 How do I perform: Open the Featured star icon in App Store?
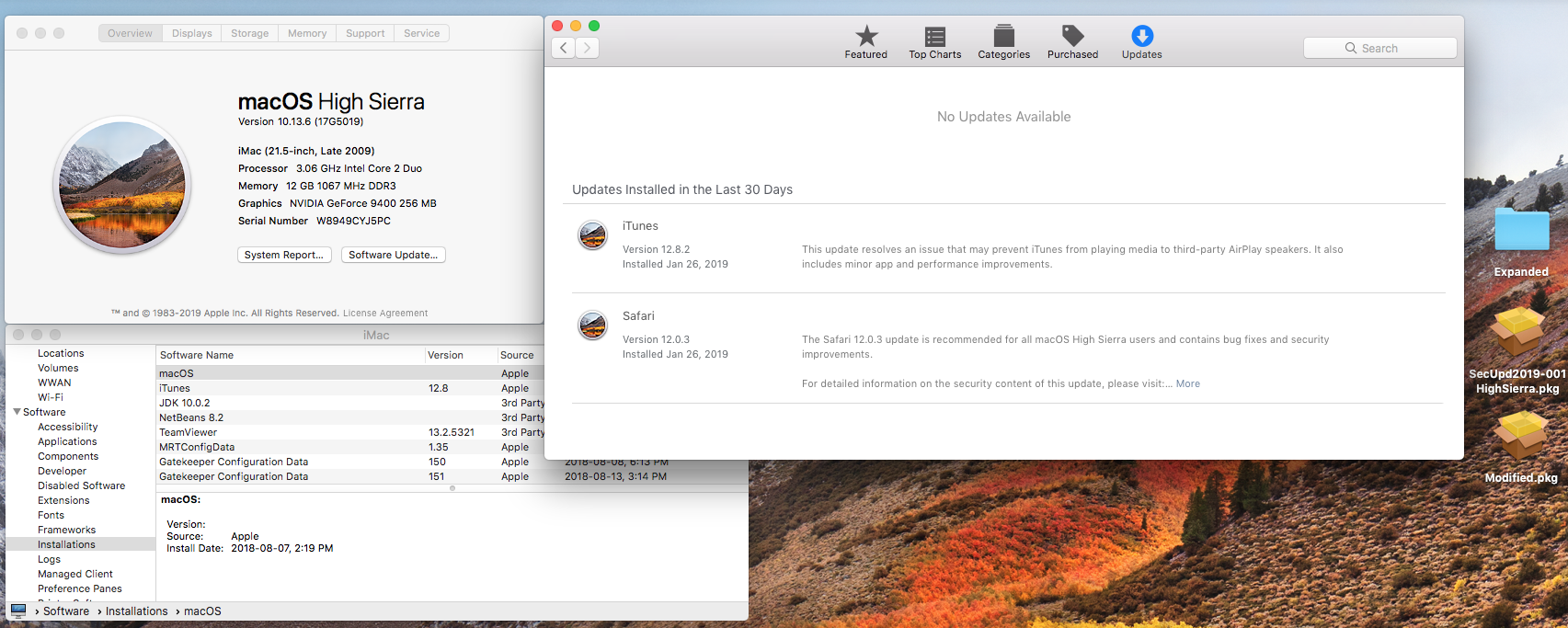point(866,36)
